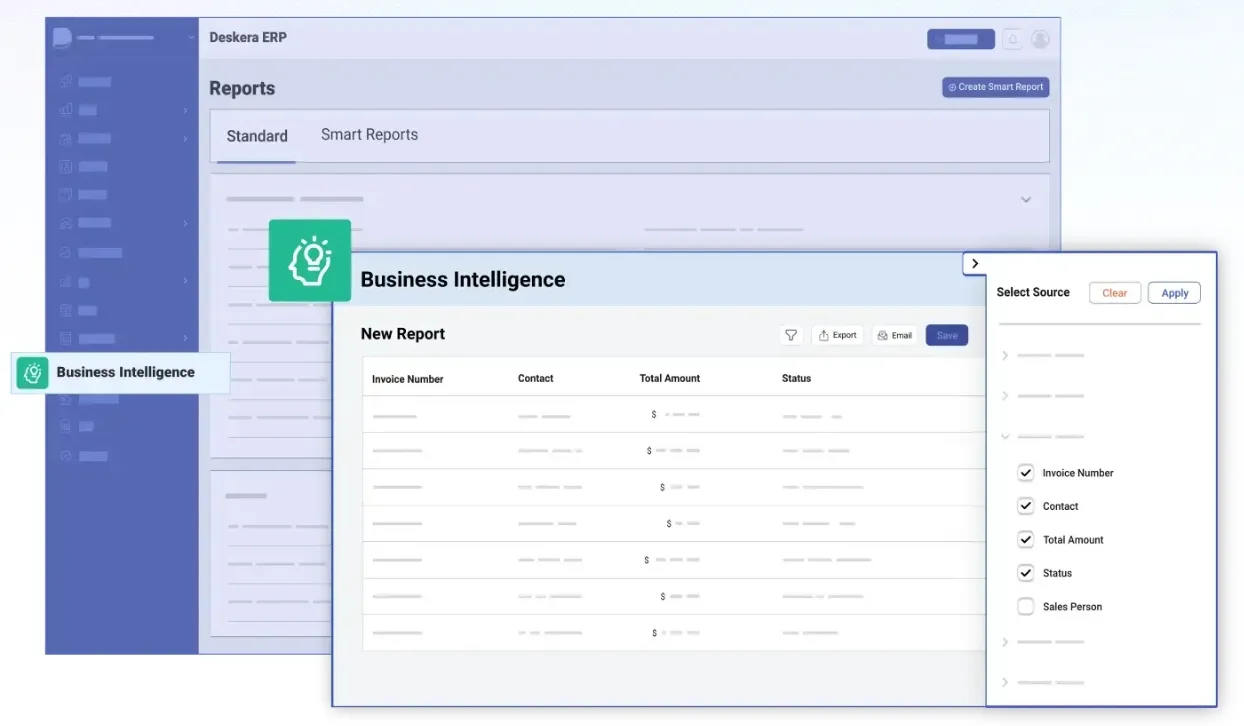Click Create Smart Report
The width and height of the screenshot is (1244, 726).
995,87
